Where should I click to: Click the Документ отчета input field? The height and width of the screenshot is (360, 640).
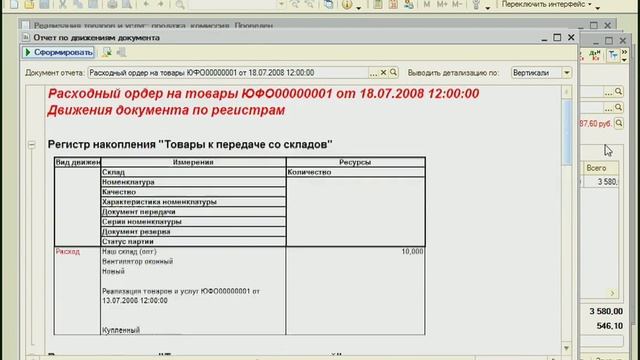click(x=228, y=73)
